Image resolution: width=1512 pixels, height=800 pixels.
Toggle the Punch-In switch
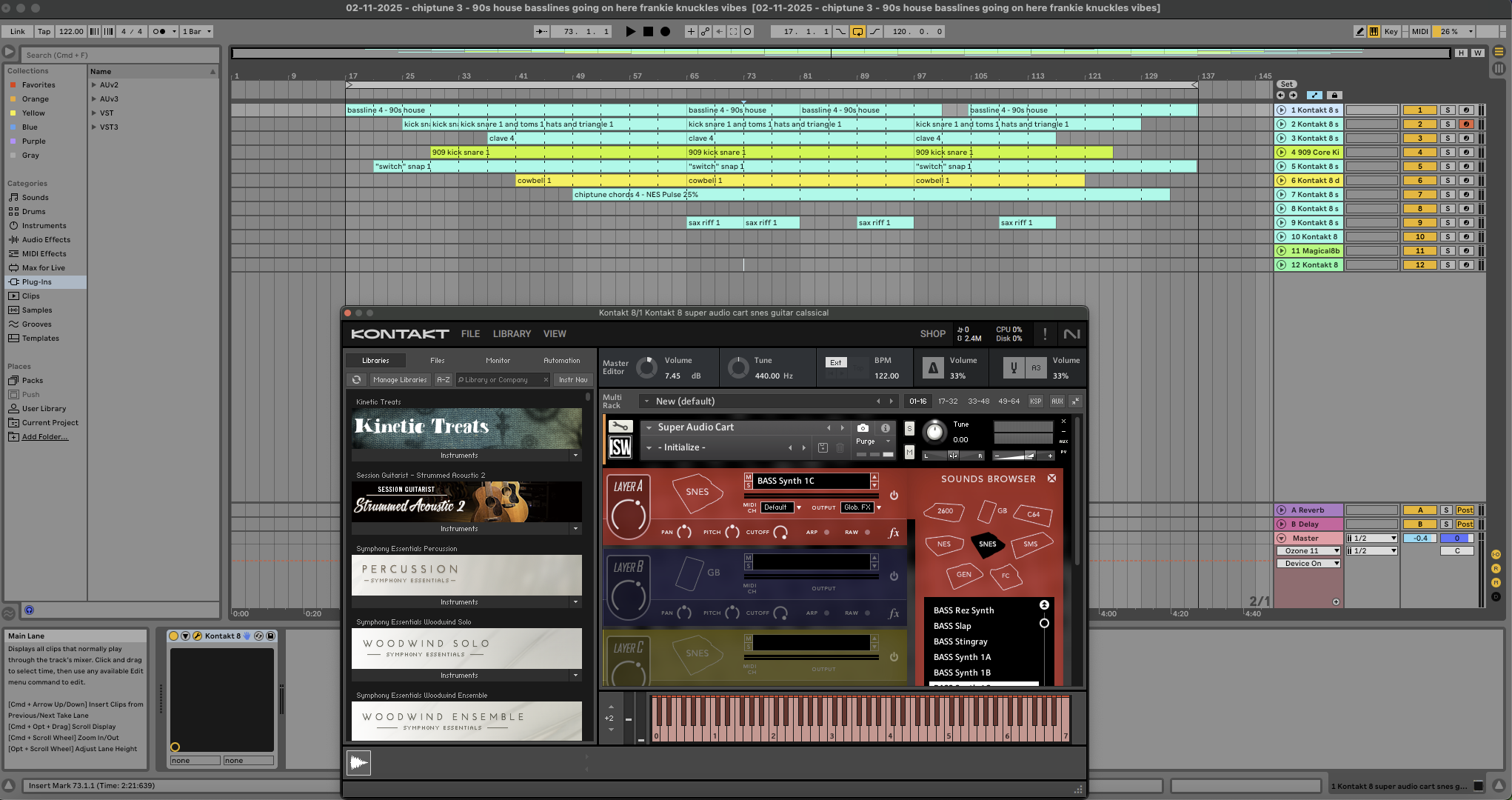(840, 31)
